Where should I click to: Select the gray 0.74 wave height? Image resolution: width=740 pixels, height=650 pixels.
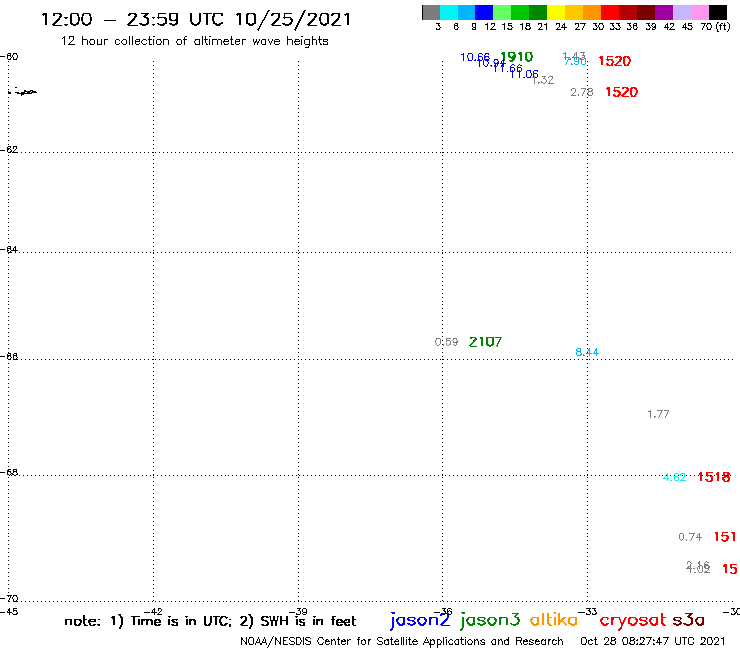pos(690,537)
